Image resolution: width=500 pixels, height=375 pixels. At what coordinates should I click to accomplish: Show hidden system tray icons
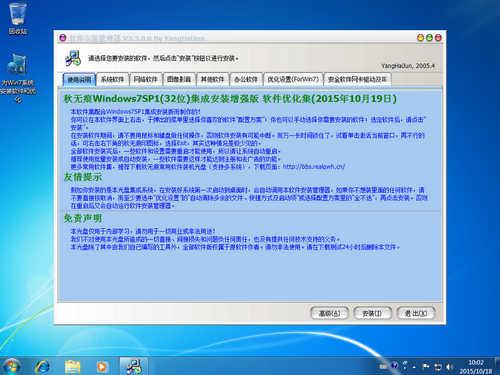click(414, 367)
